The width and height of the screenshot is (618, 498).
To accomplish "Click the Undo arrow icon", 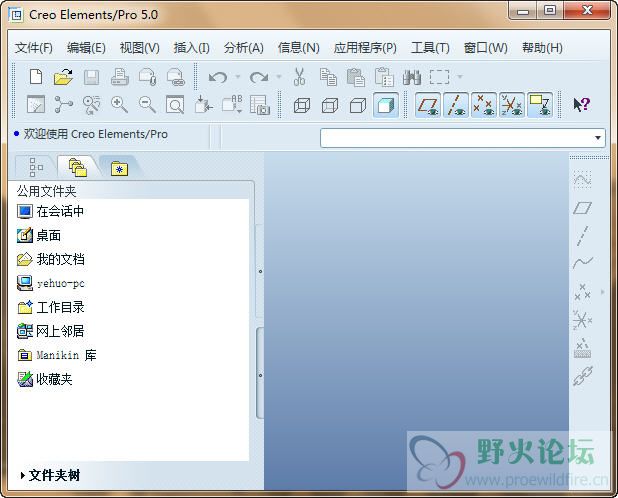I will coord(218,77).
